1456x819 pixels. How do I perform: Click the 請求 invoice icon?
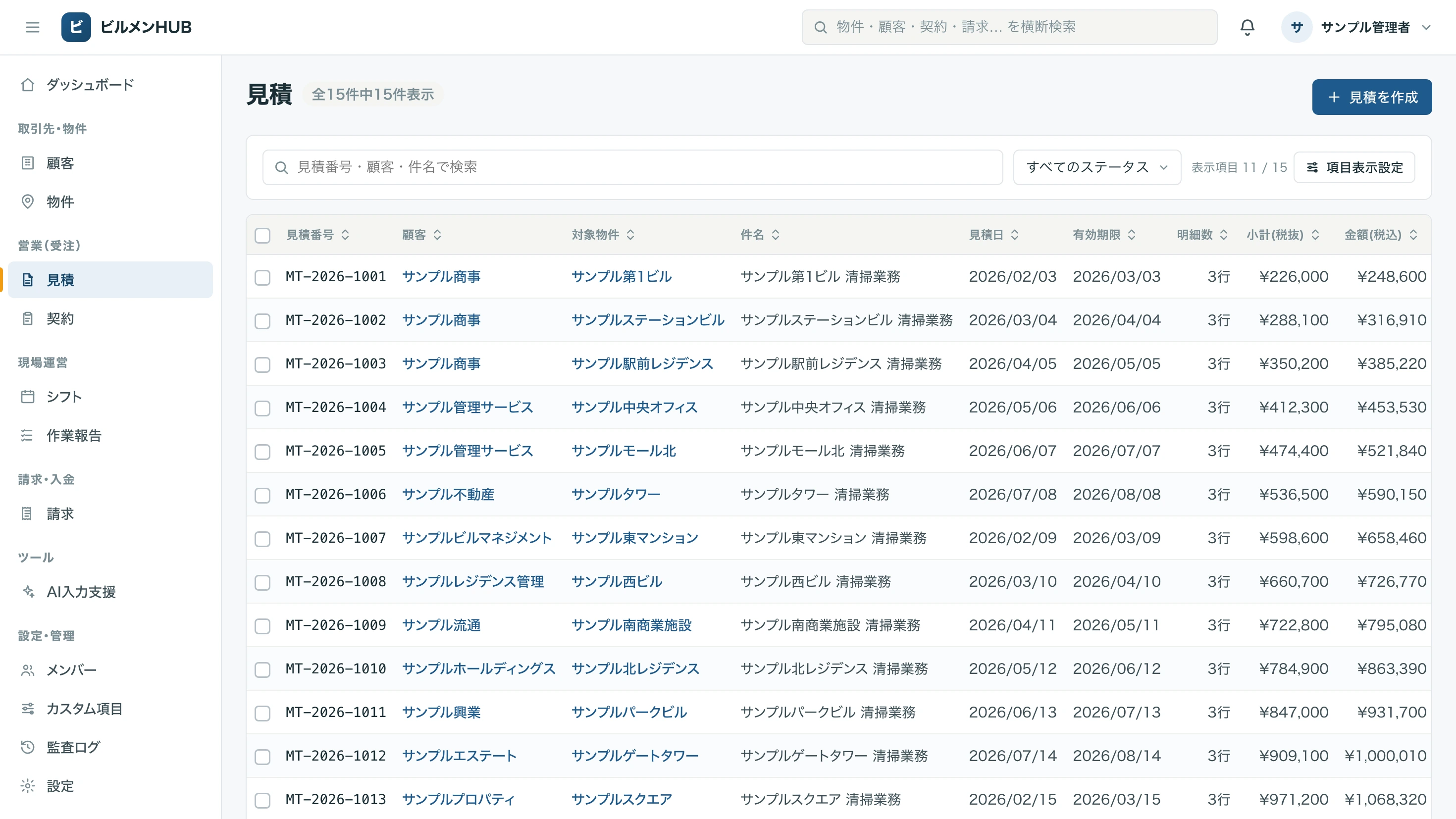[x=28, y=514]
